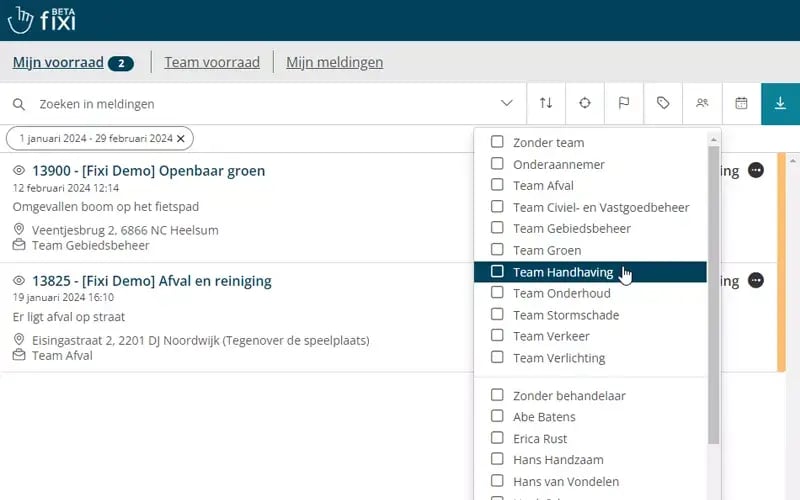Screen dimensions: 800x500
Task: Check the Team Handhaving checkbox
Action: pyautogui.click(x=497, y=272)
